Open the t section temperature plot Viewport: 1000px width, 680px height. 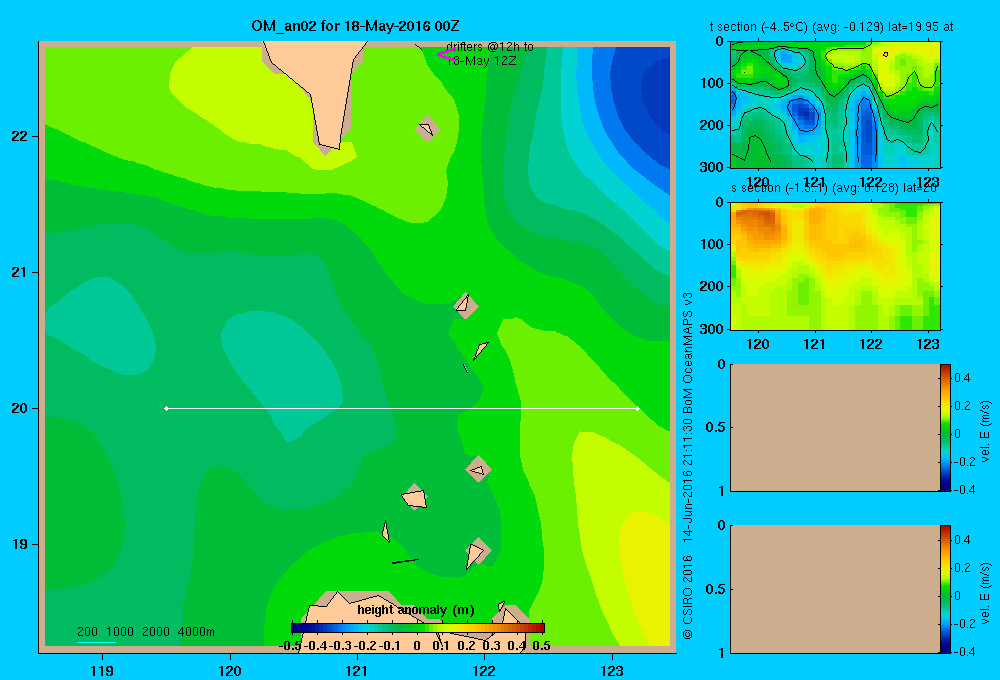pyautogui.click(x=835, y=105)
